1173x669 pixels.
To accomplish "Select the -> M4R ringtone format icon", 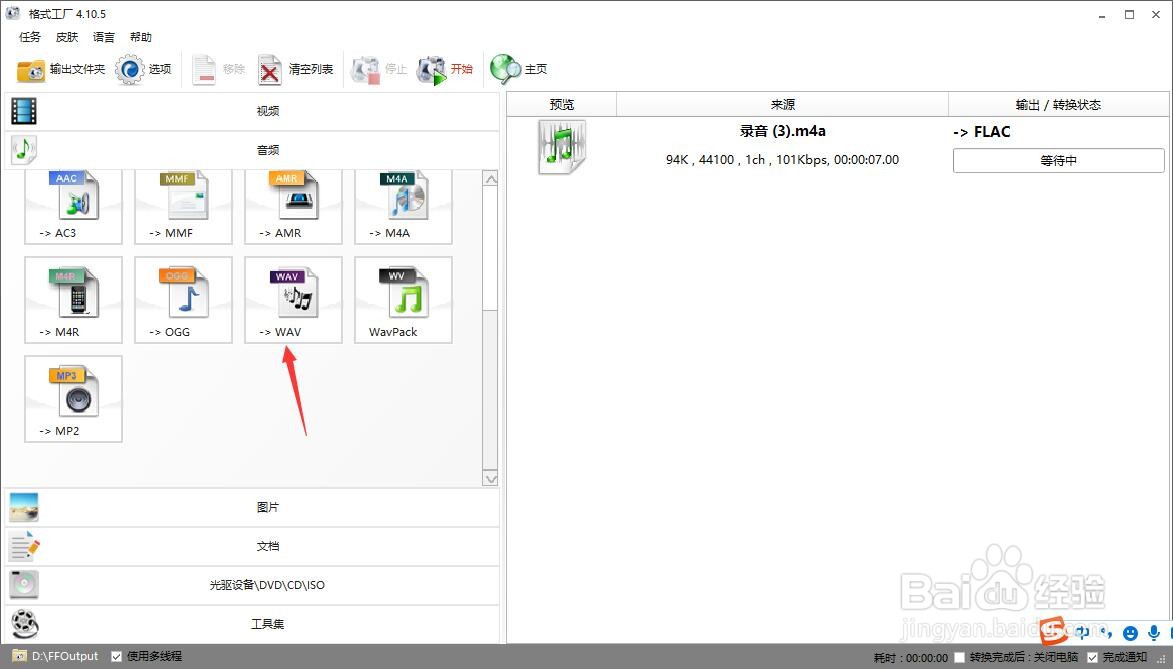I will click(73, 300).
